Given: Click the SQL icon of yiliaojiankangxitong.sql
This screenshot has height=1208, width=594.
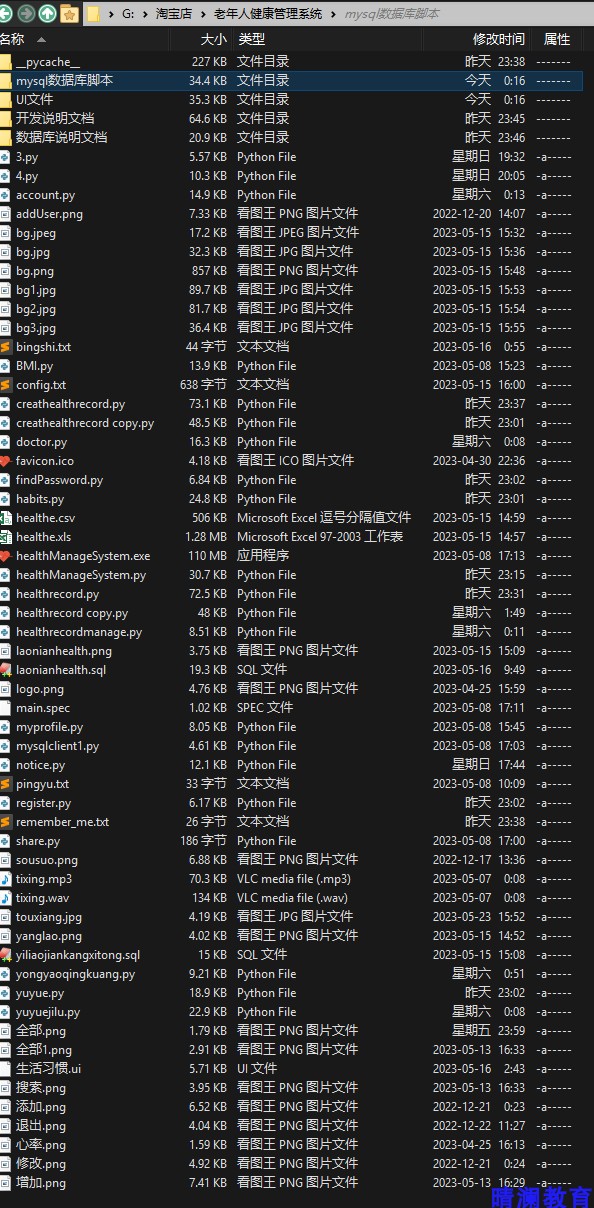Looking at the screenshot, I should pyautogui.click(x=5, y=955).
